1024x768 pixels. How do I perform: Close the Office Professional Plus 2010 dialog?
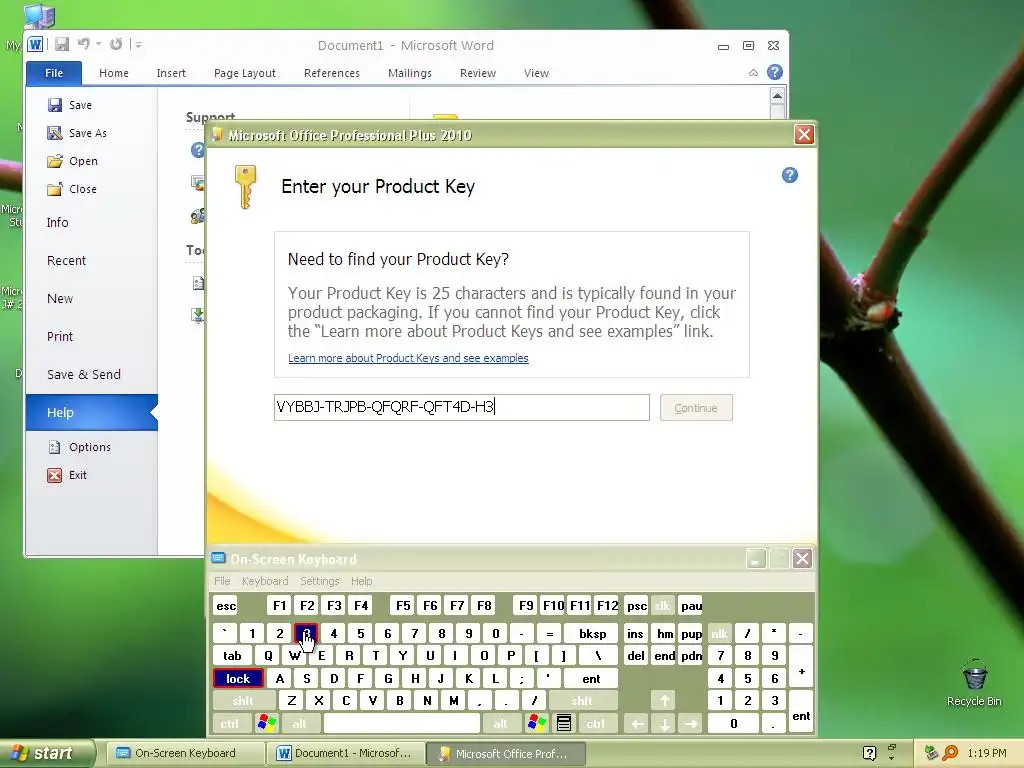[x=804, y=135]
